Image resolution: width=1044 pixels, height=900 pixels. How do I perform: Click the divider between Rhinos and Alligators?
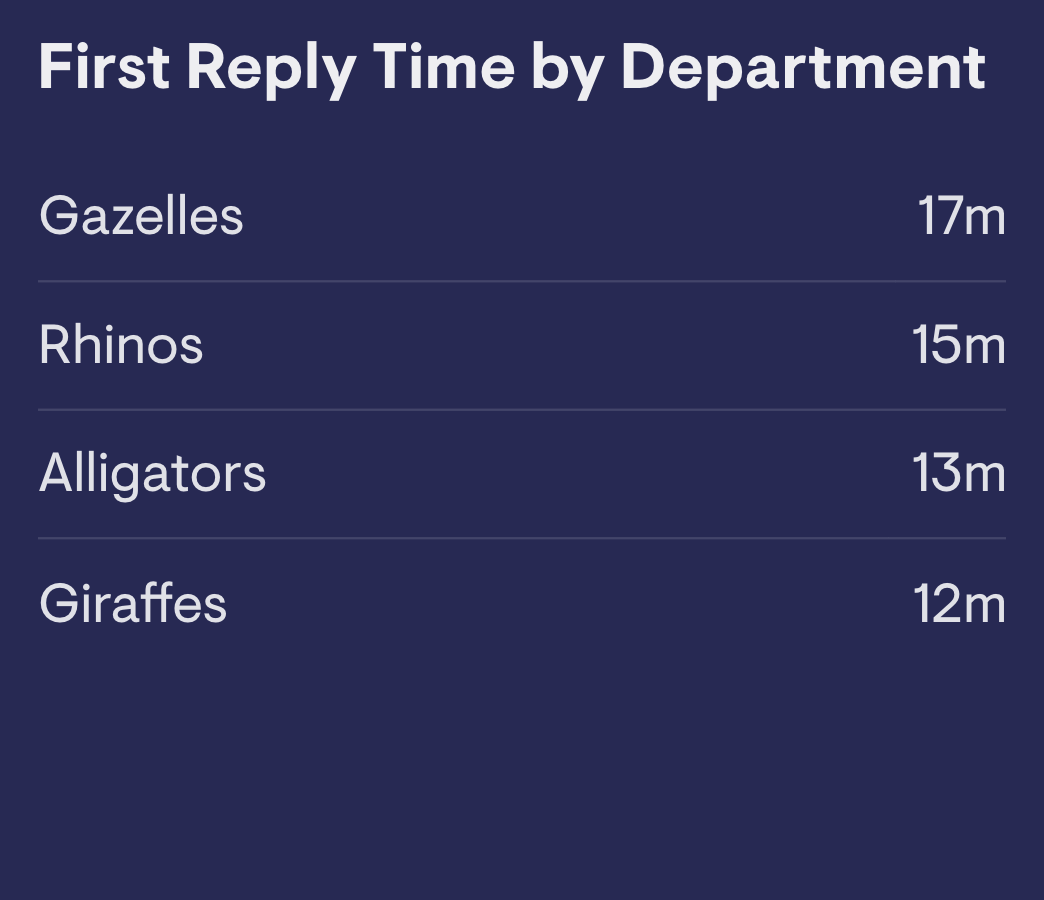click(x=522, y=410)
